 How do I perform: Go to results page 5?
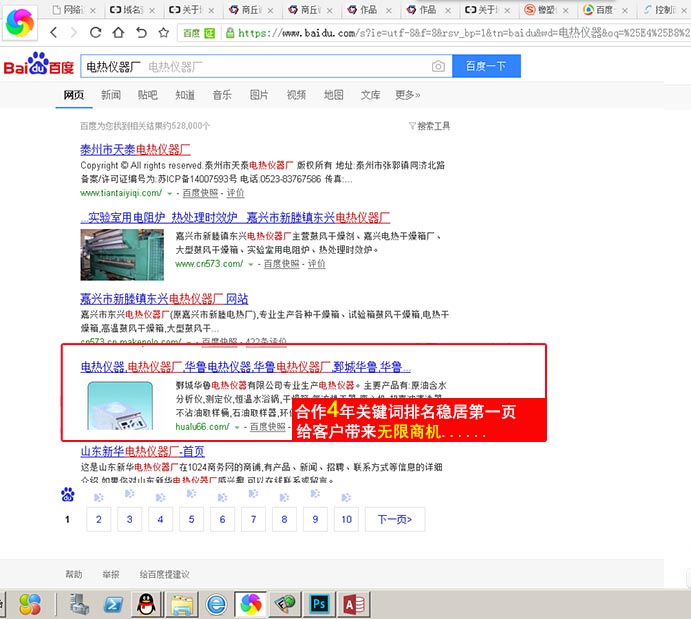tap(191, 519)
